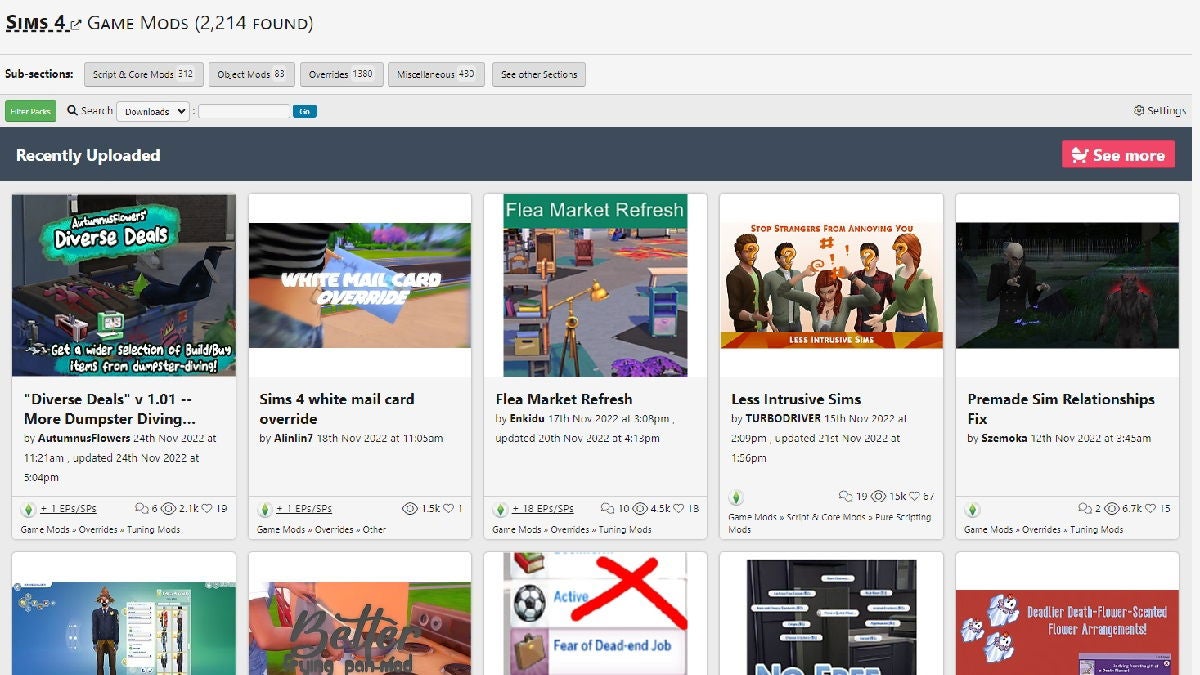
Task: Click the Settings gear icon at top right
Action: coord(1140,110)
